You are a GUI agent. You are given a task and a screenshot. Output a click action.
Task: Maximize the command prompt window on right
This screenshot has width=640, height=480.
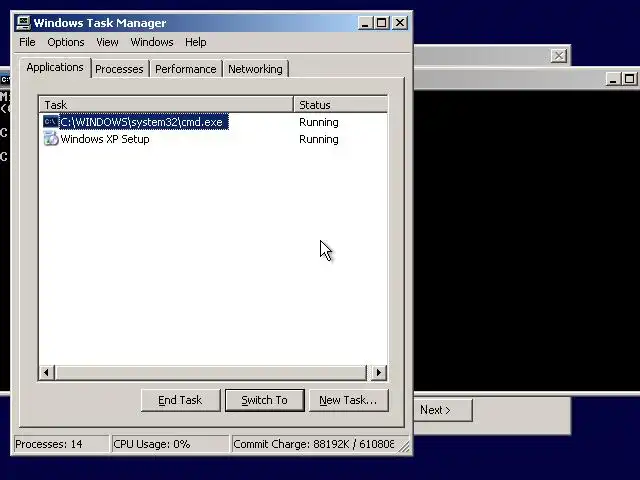[x=630, y=79]
